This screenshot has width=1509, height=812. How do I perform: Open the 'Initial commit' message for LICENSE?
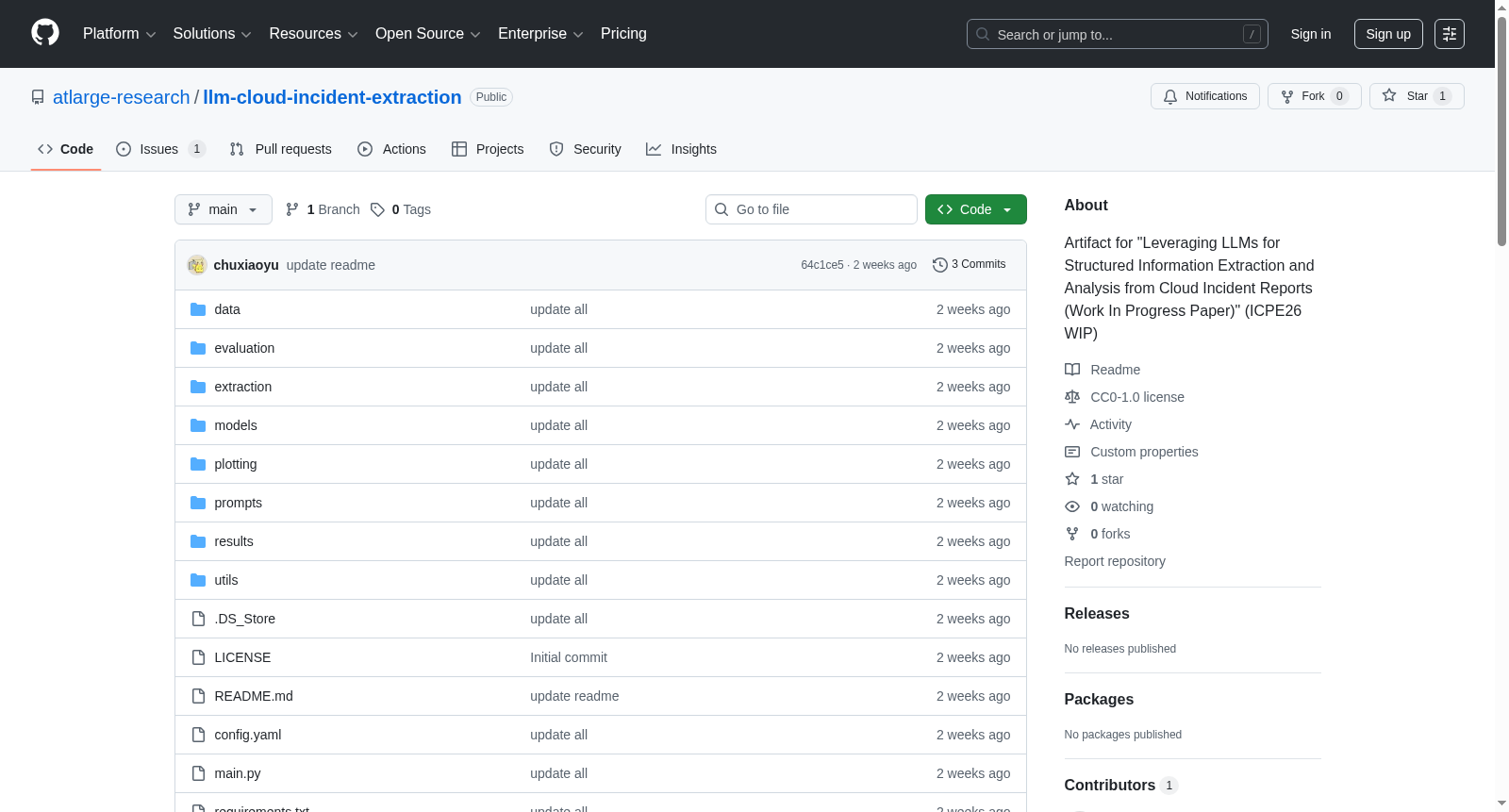[x=569, y=657]
